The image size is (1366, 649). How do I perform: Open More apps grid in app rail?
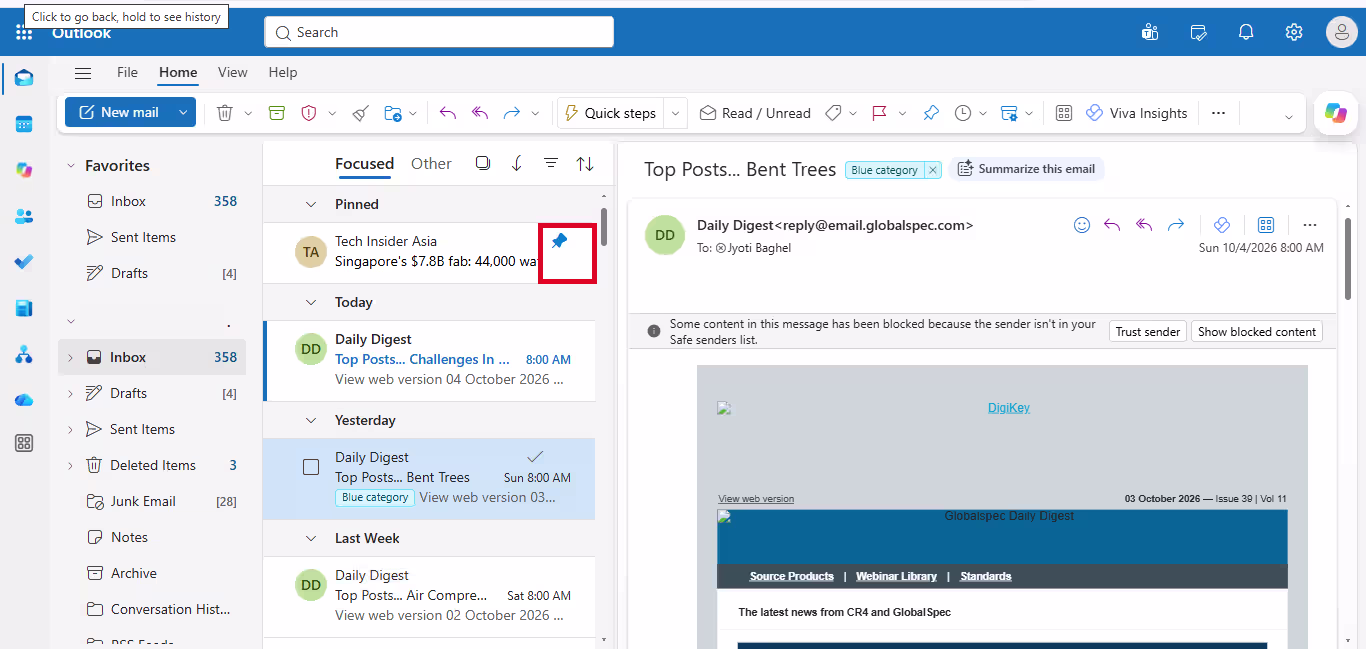(24, 443)
